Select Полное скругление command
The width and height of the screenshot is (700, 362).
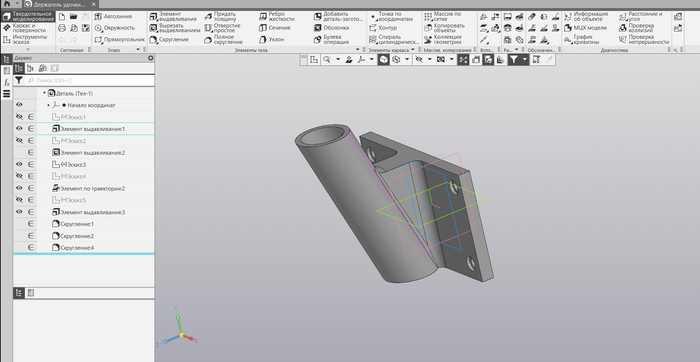pyautogui.click(x=223, y=39)
